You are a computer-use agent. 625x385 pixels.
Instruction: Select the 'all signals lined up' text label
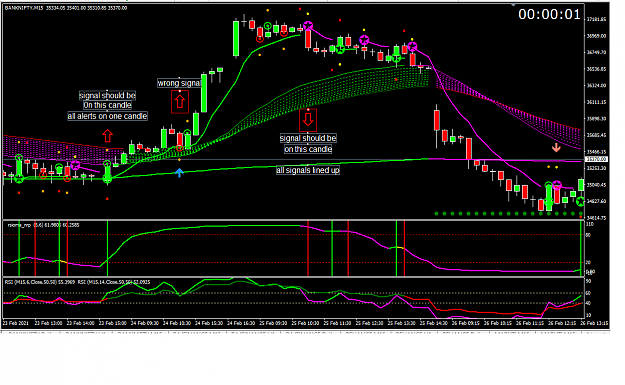[x=308, y=170]
